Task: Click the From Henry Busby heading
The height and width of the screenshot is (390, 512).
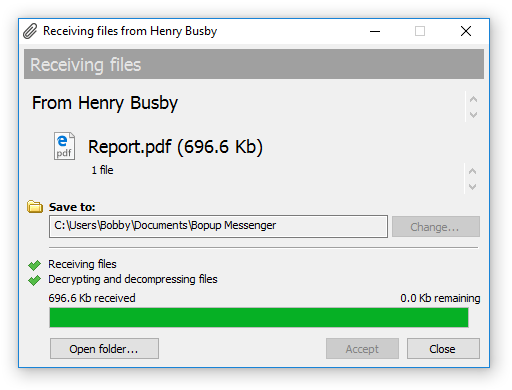Action: coord(105,103)
